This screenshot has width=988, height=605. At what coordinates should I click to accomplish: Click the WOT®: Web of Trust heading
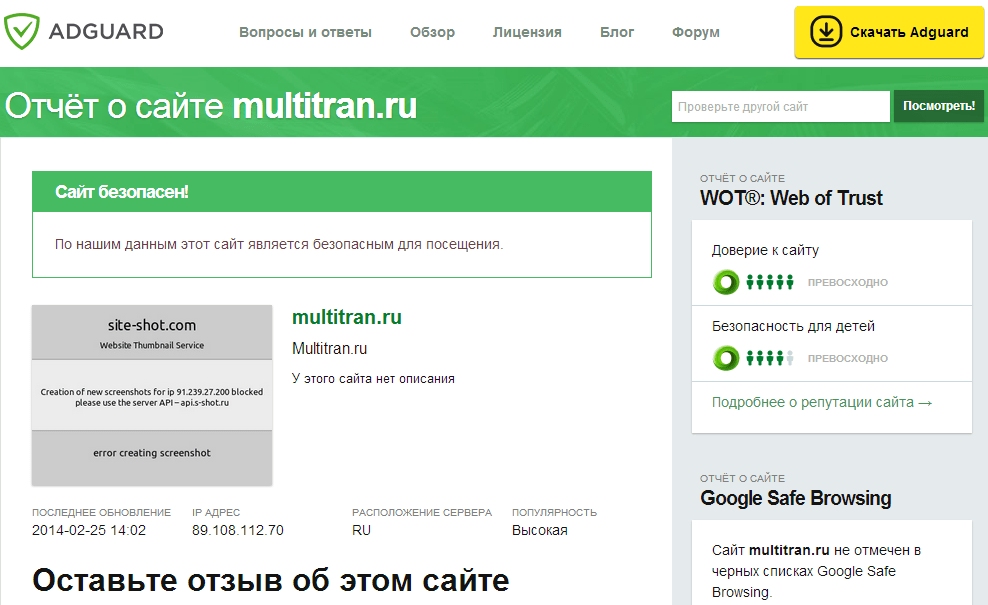point(791,198)
